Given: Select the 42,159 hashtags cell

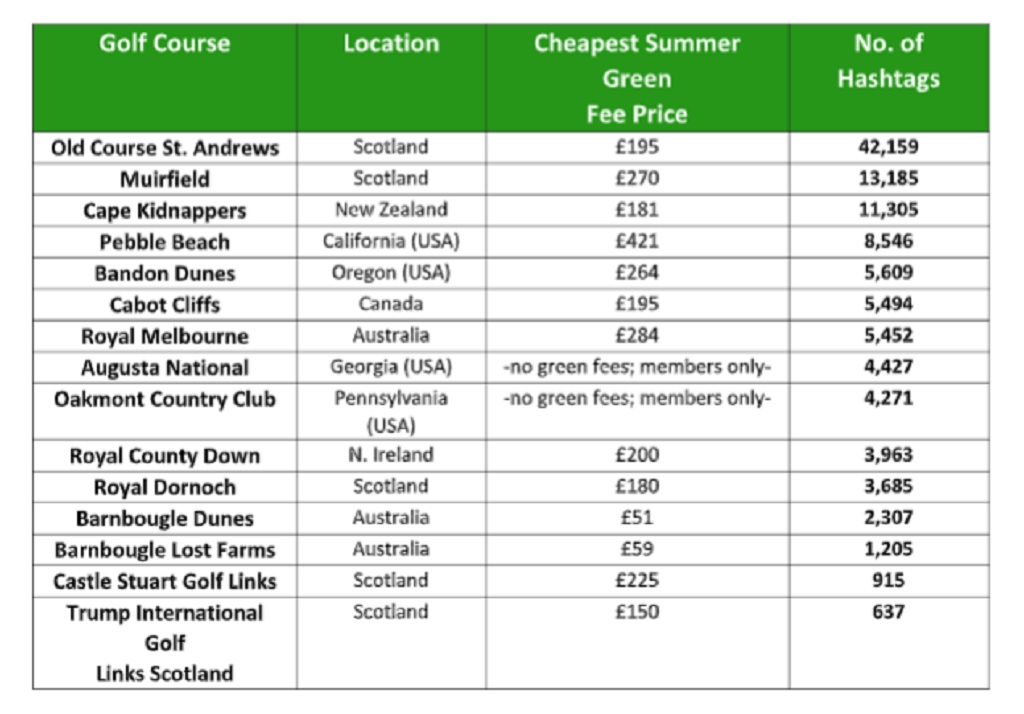Looking at the screenshot, I should point(889,146).
